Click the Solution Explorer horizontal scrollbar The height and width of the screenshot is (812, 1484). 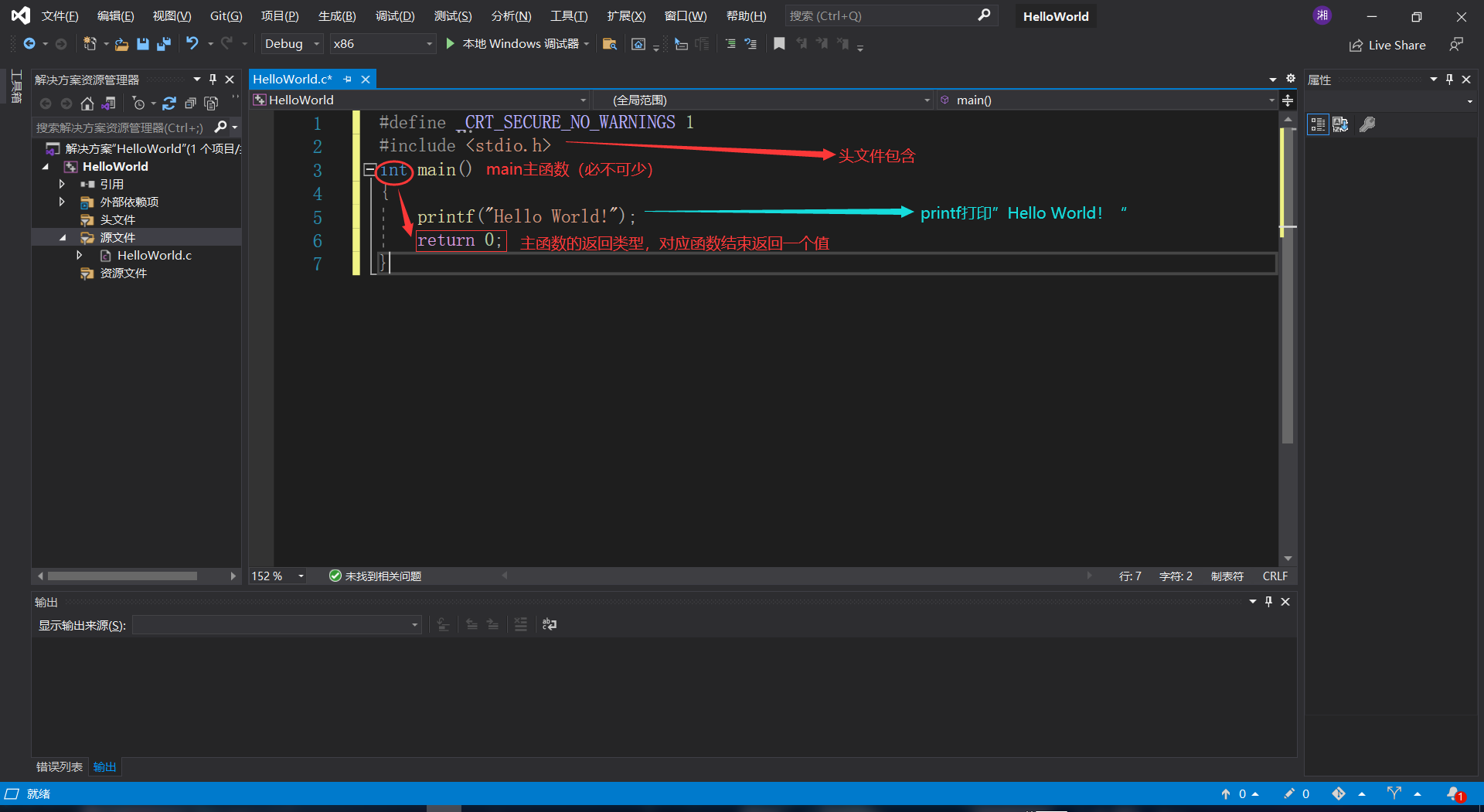pyautogui.click(x=122, y=576)
